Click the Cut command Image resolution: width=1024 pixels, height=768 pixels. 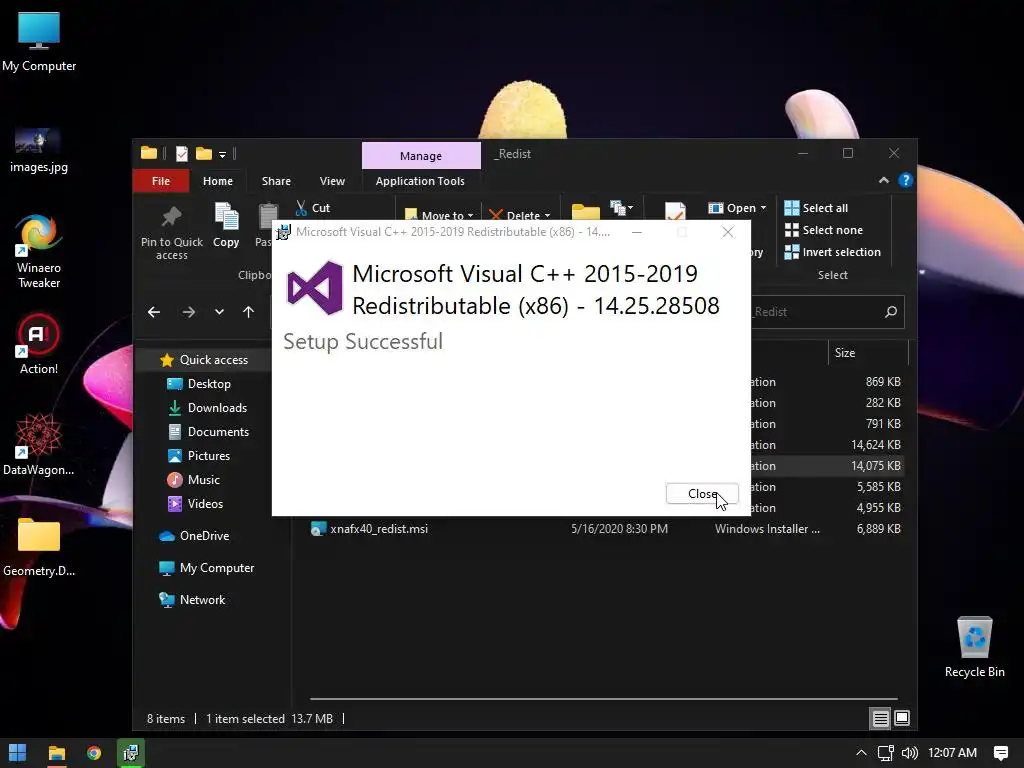click(x=313, y=208)
